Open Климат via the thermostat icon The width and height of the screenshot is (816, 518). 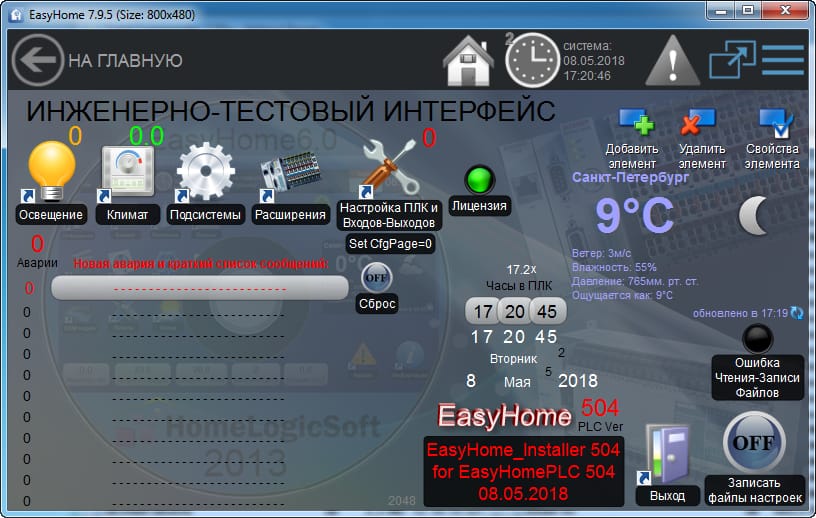coord(128,172)
